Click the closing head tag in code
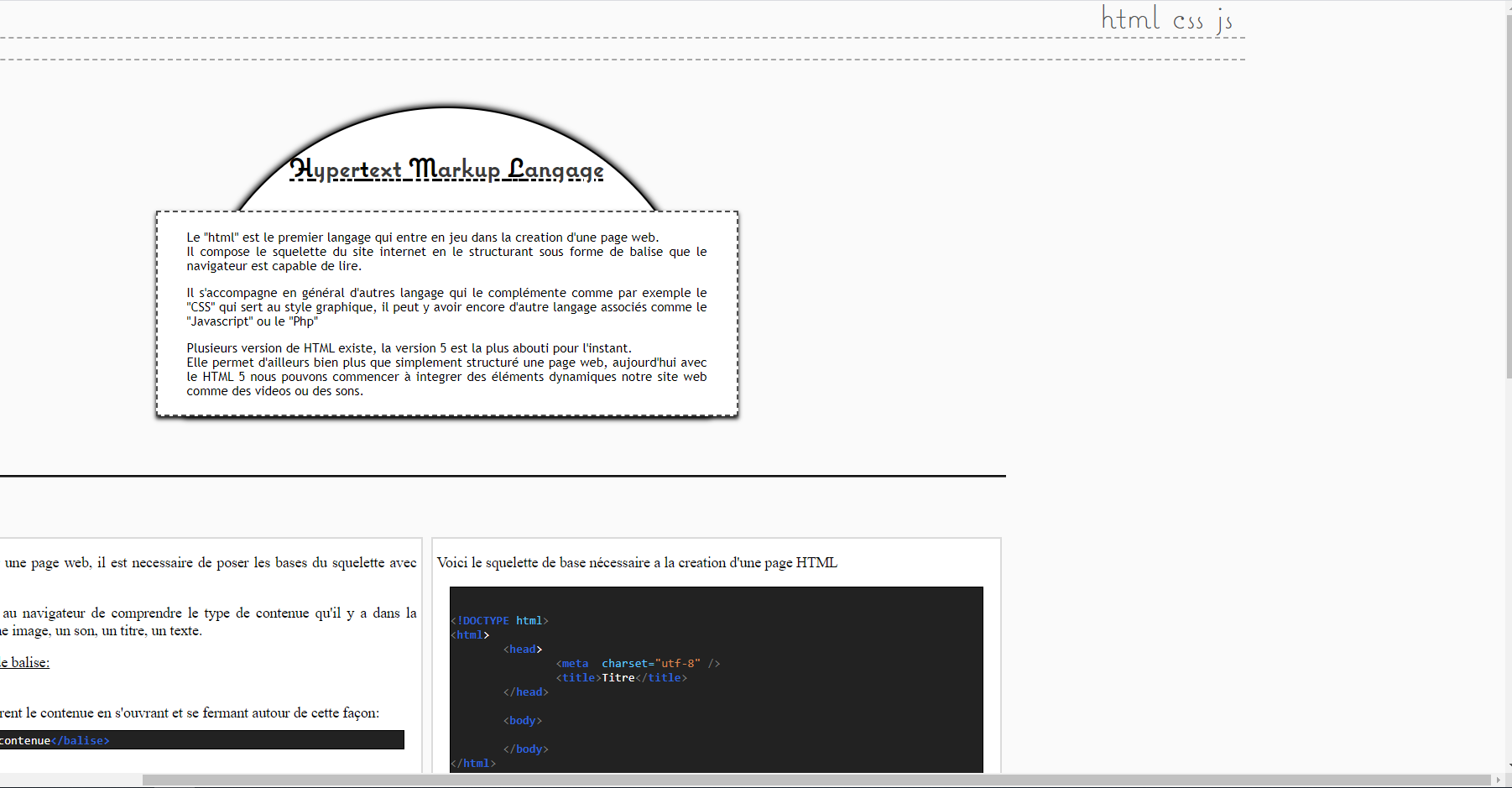This screenshot has width=1512, height=788. (526, 692)
